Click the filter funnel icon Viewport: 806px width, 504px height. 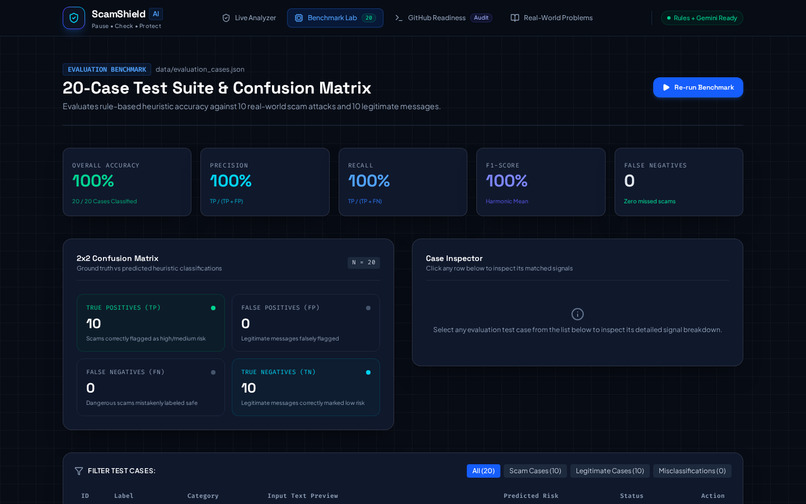[79, 471]
